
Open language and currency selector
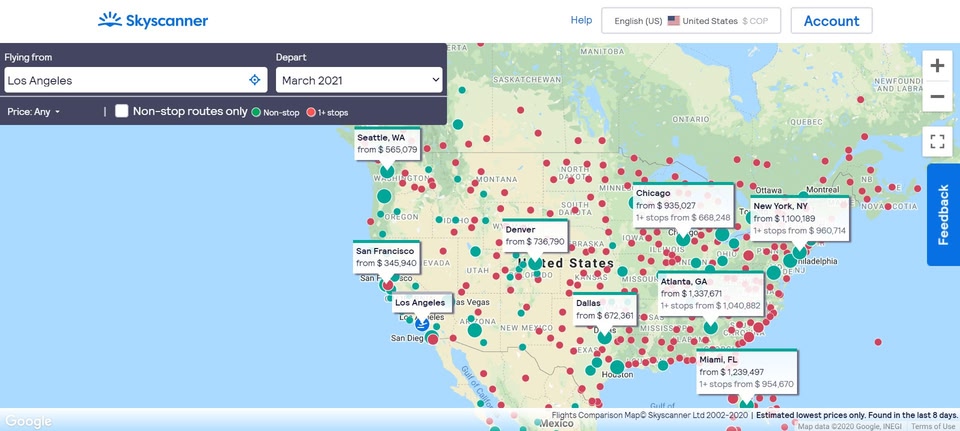click(691, 21)
